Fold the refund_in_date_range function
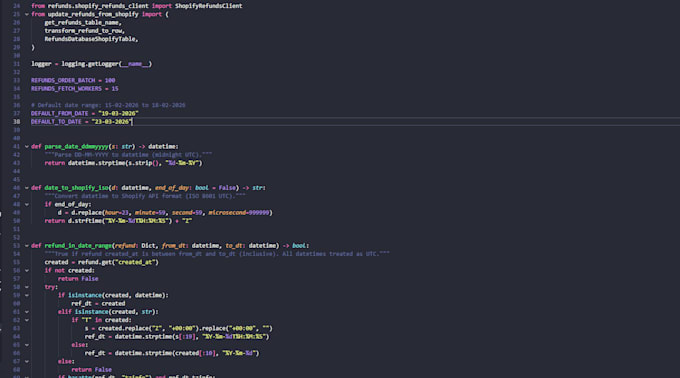This screenshot has width=680, height=378. click(x=26, y=246)
